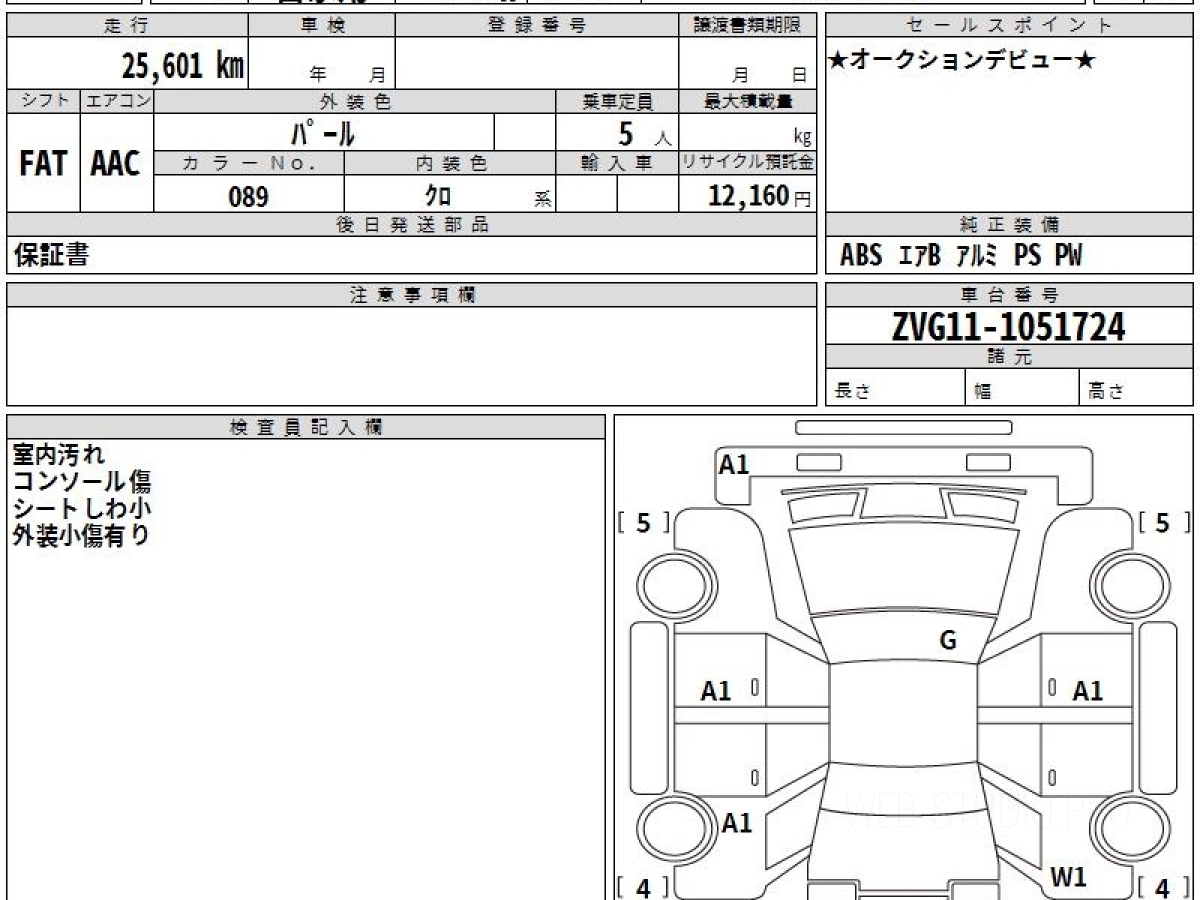Select the 幅 dimension cell
Viewport: 1200px width, 900px height.
[1023, 389]
